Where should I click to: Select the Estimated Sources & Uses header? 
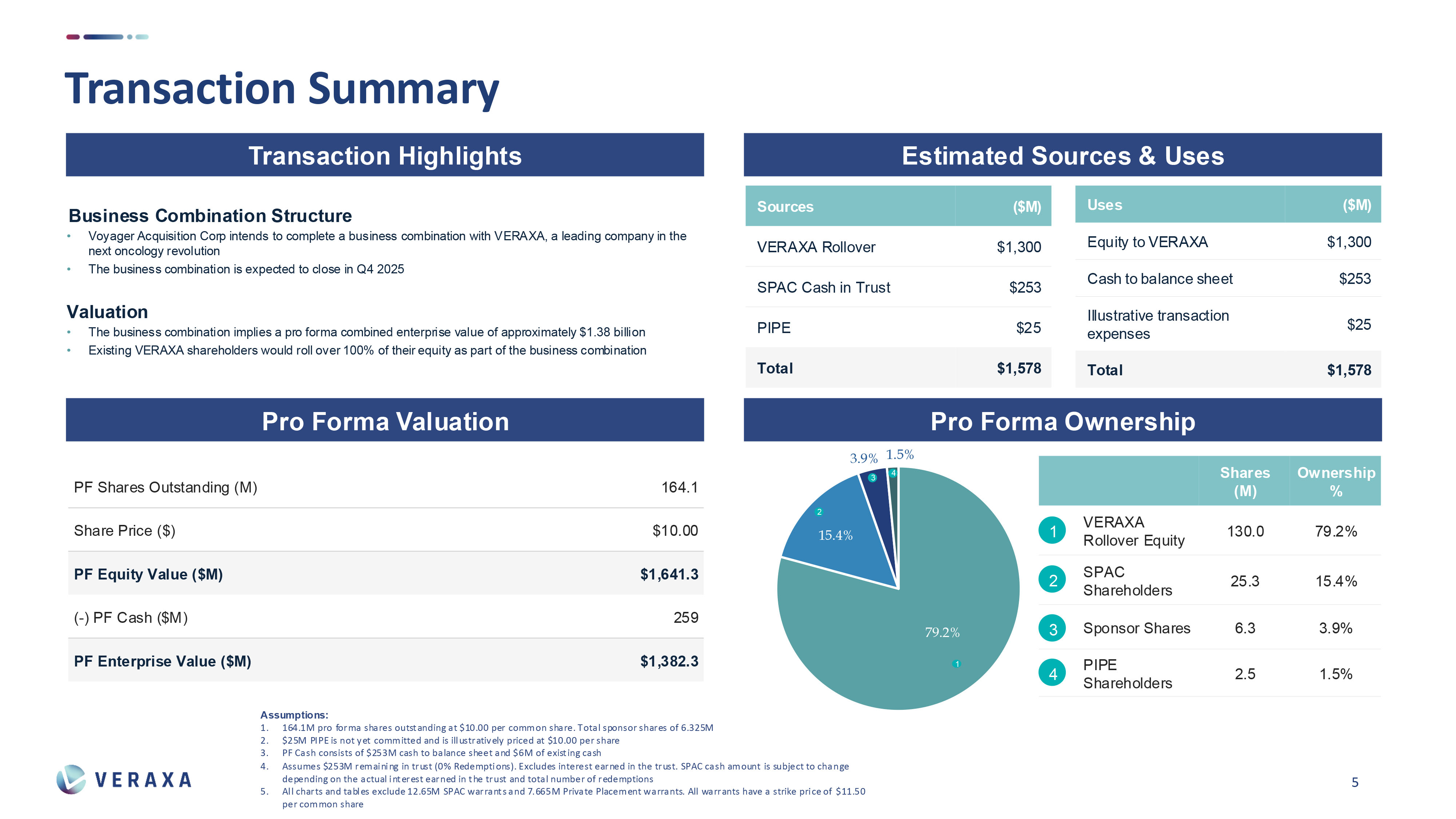(x=1063, y=155)
